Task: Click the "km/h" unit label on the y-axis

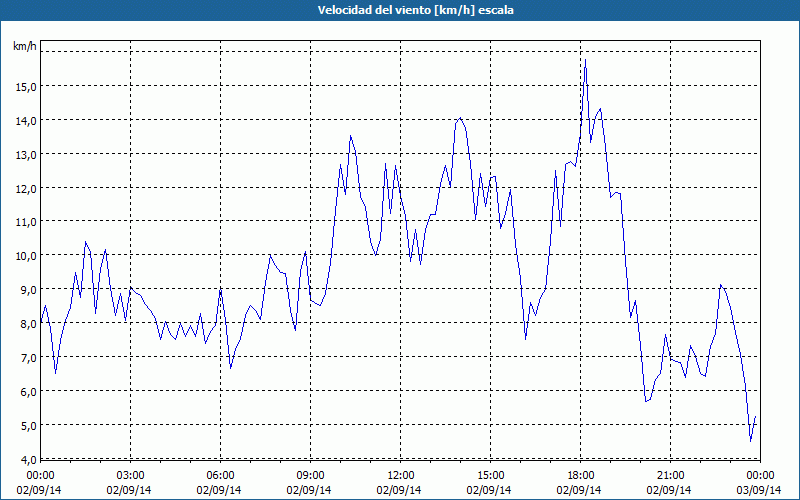Action: click(25, 46)
